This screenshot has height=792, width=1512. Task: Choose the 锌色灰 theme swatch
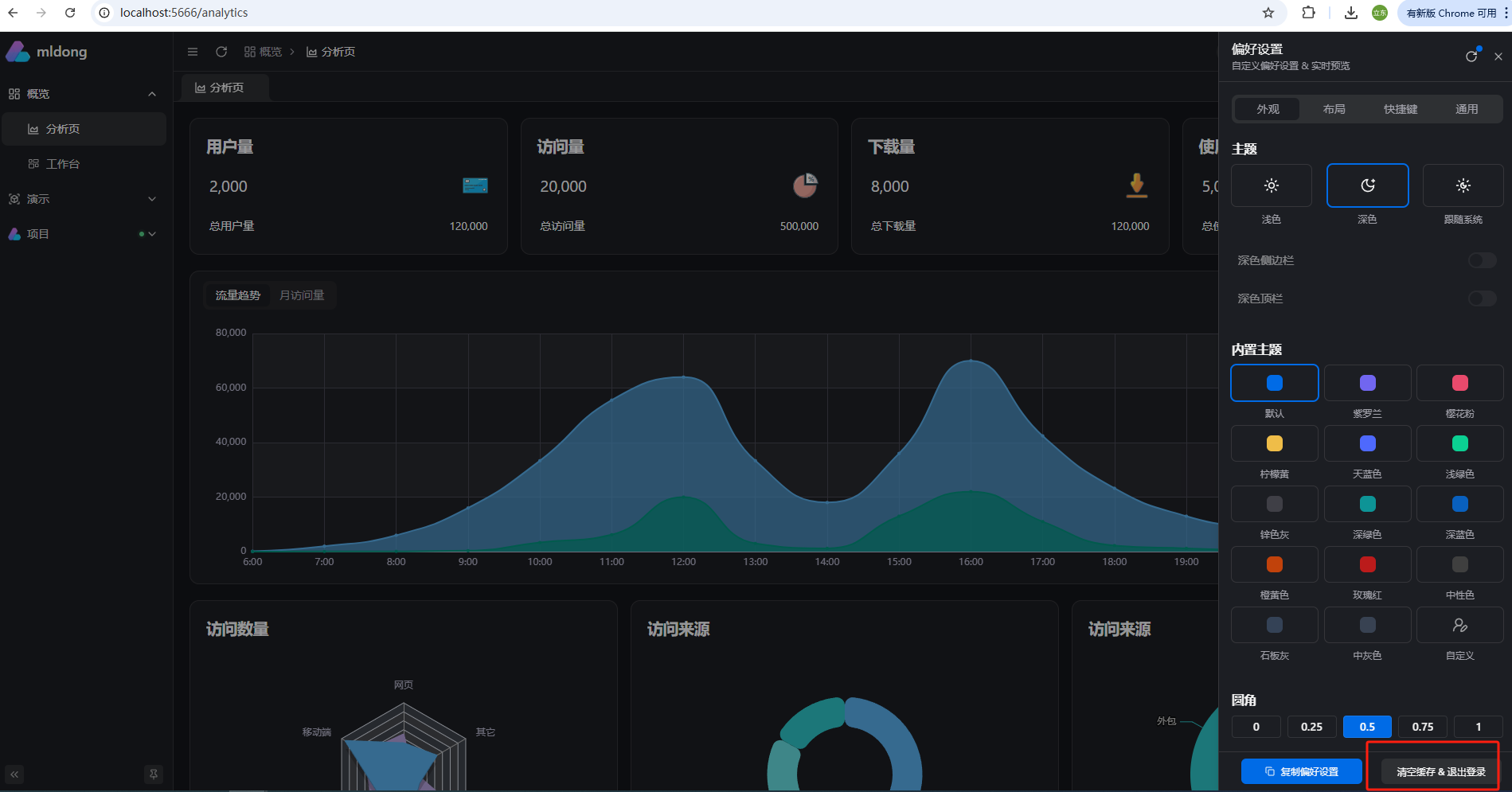pos(1275,504)
